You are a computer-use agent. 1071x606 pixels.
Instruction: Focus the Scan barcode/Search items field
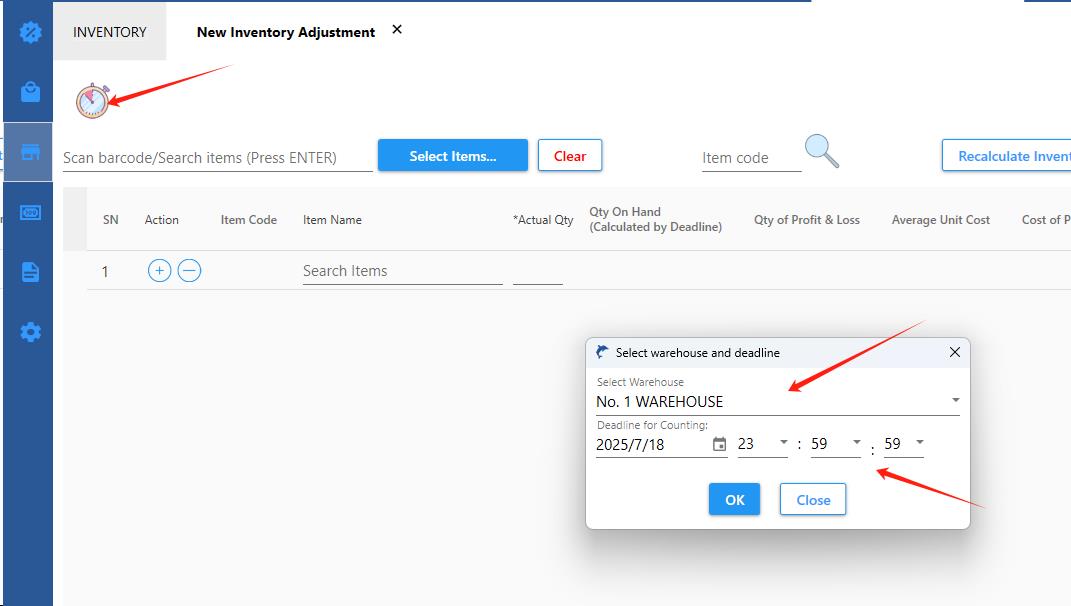pyautogui.click(x=217, y=158)
